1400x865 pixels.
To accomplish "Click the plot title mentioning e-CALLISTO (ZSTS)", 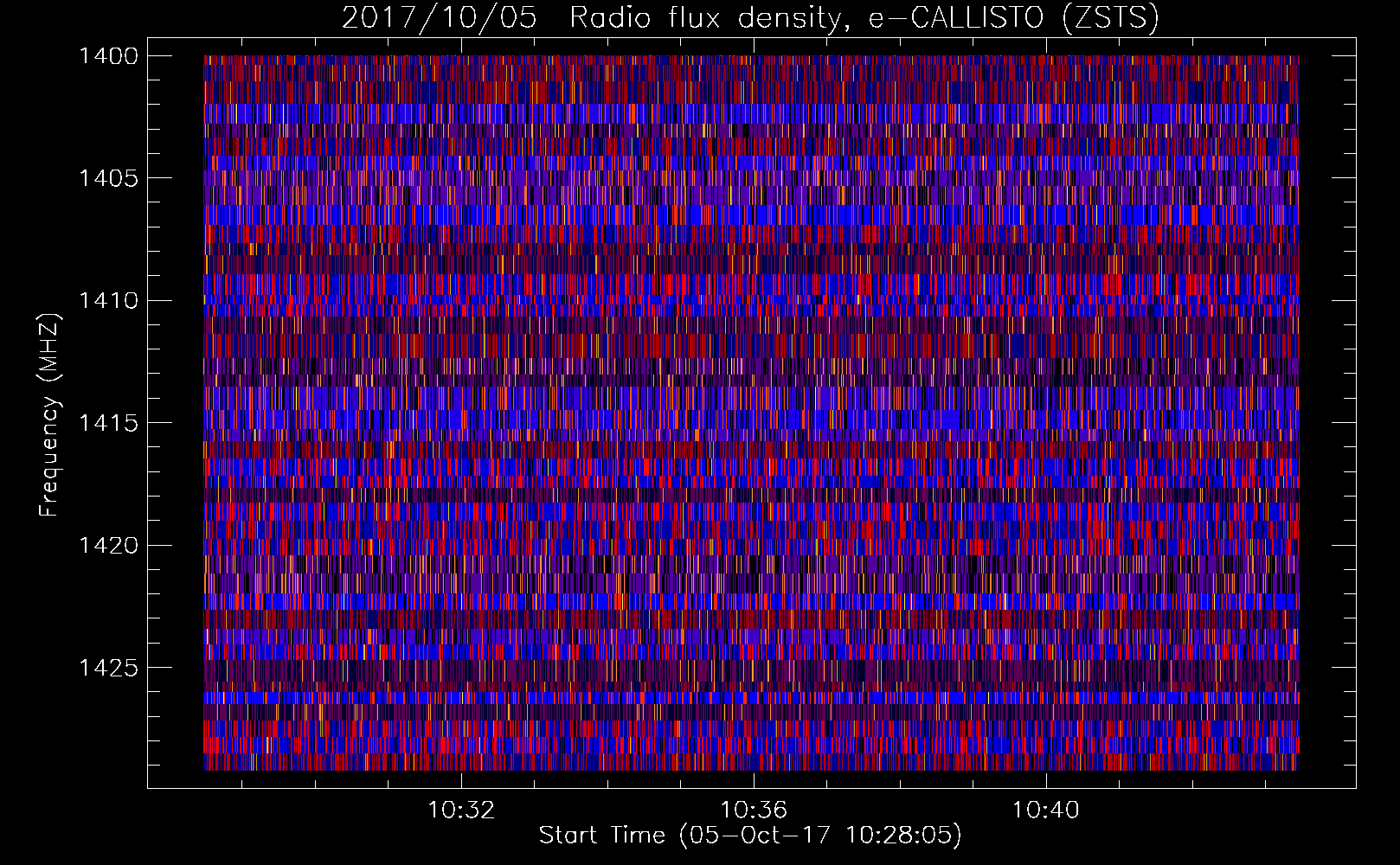I will [750, 18].
